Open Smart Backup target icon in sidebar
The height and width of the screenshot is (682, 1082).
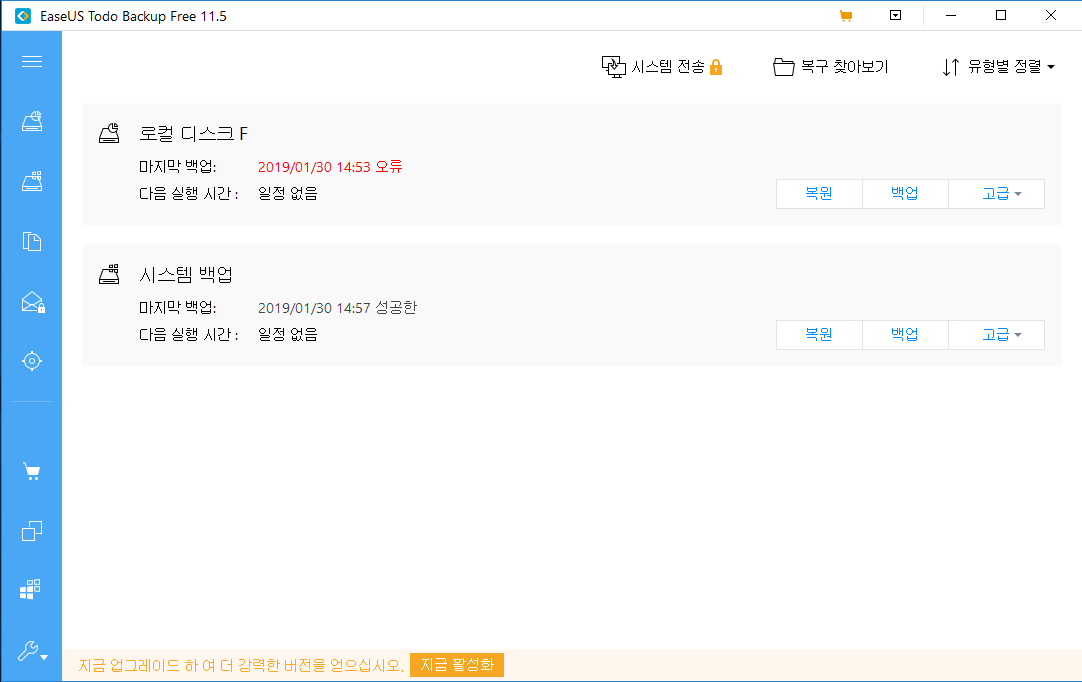tap(32, 361)
